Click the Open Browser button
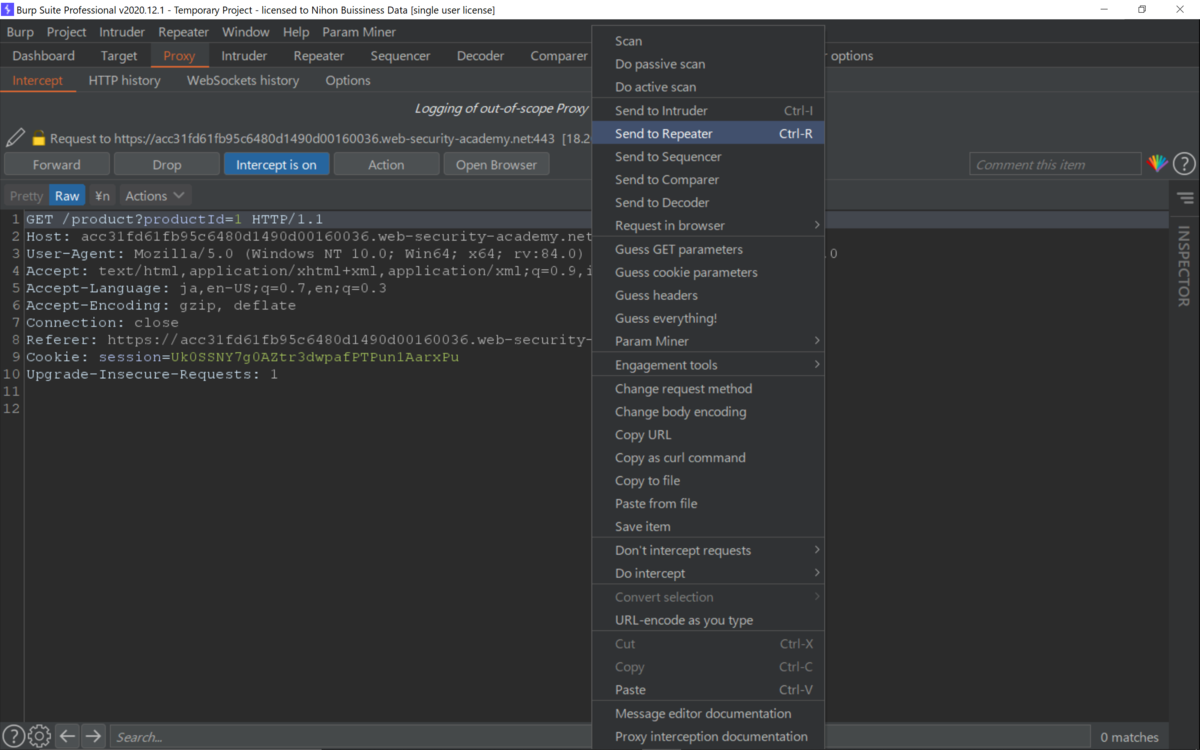Image resolution: width=1200 pixels, height=750 pixels. click(x=496, y=165)
